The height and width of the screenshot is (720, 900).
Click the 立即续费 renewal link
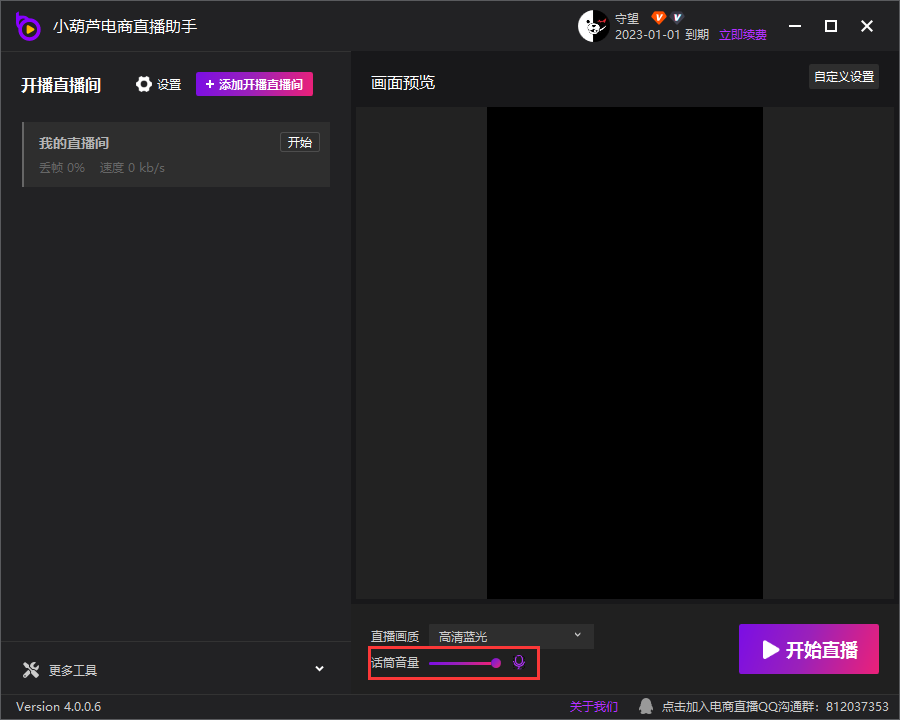(743, 35)
